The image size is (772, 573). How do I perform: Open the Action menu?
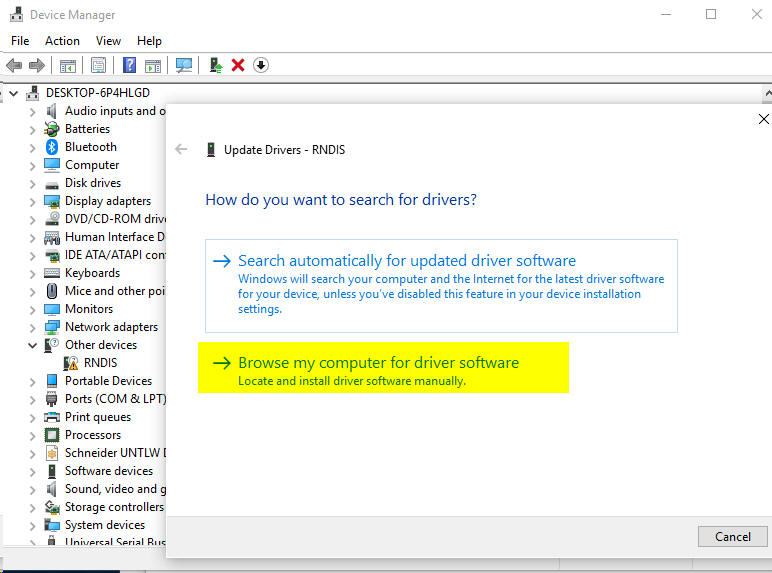[62, 41]
